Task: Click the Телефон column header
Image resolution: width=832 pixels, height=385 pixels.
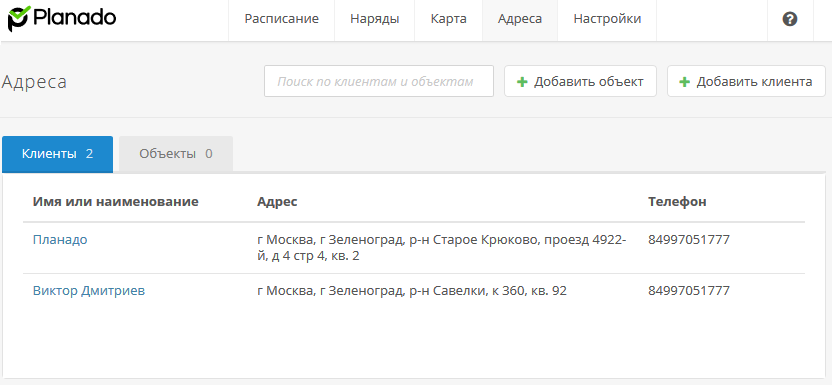Action: 677,202
